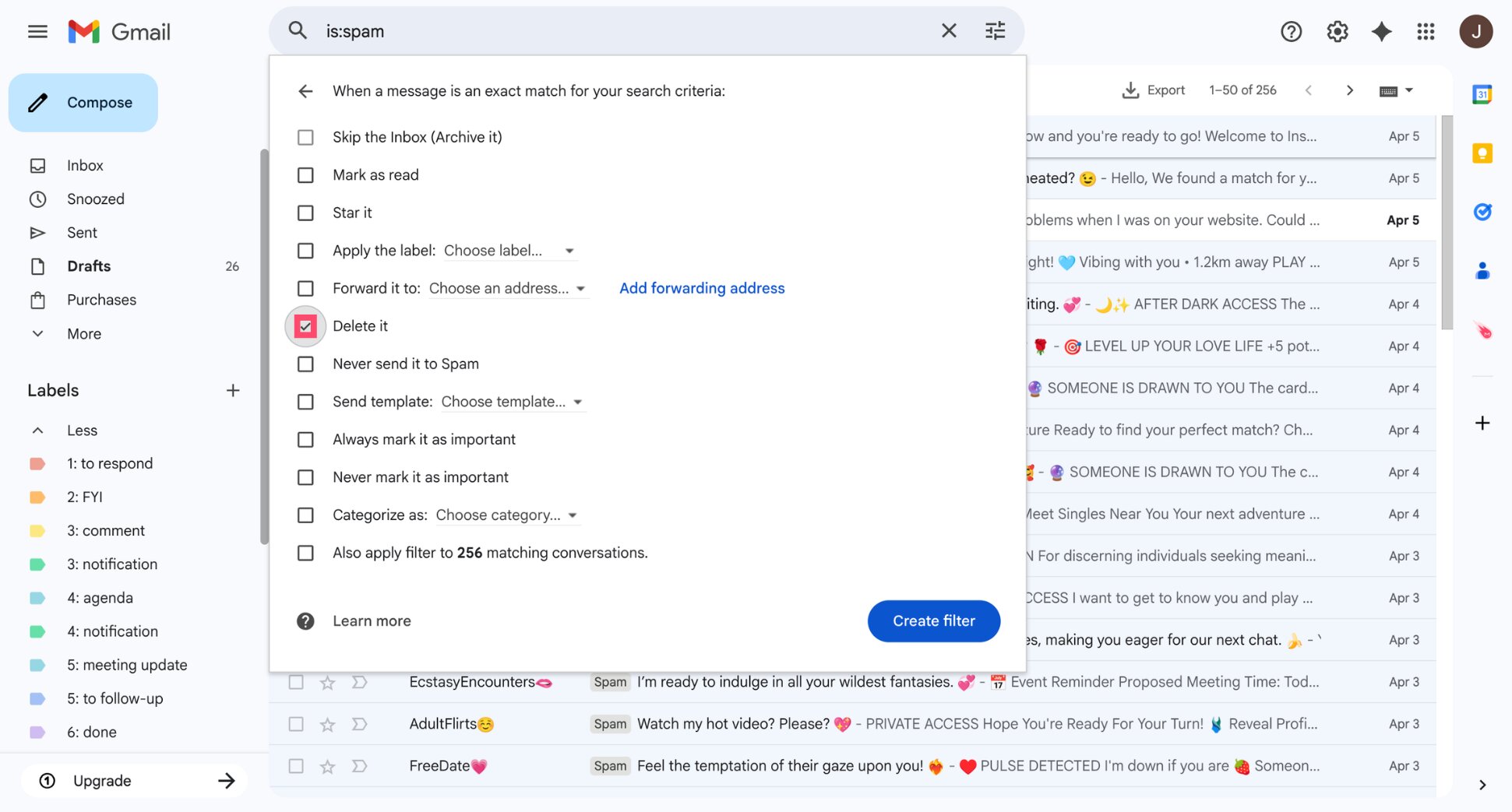1512x812 pixels.
Task: Check Mark as read
Action: [305, 175]
